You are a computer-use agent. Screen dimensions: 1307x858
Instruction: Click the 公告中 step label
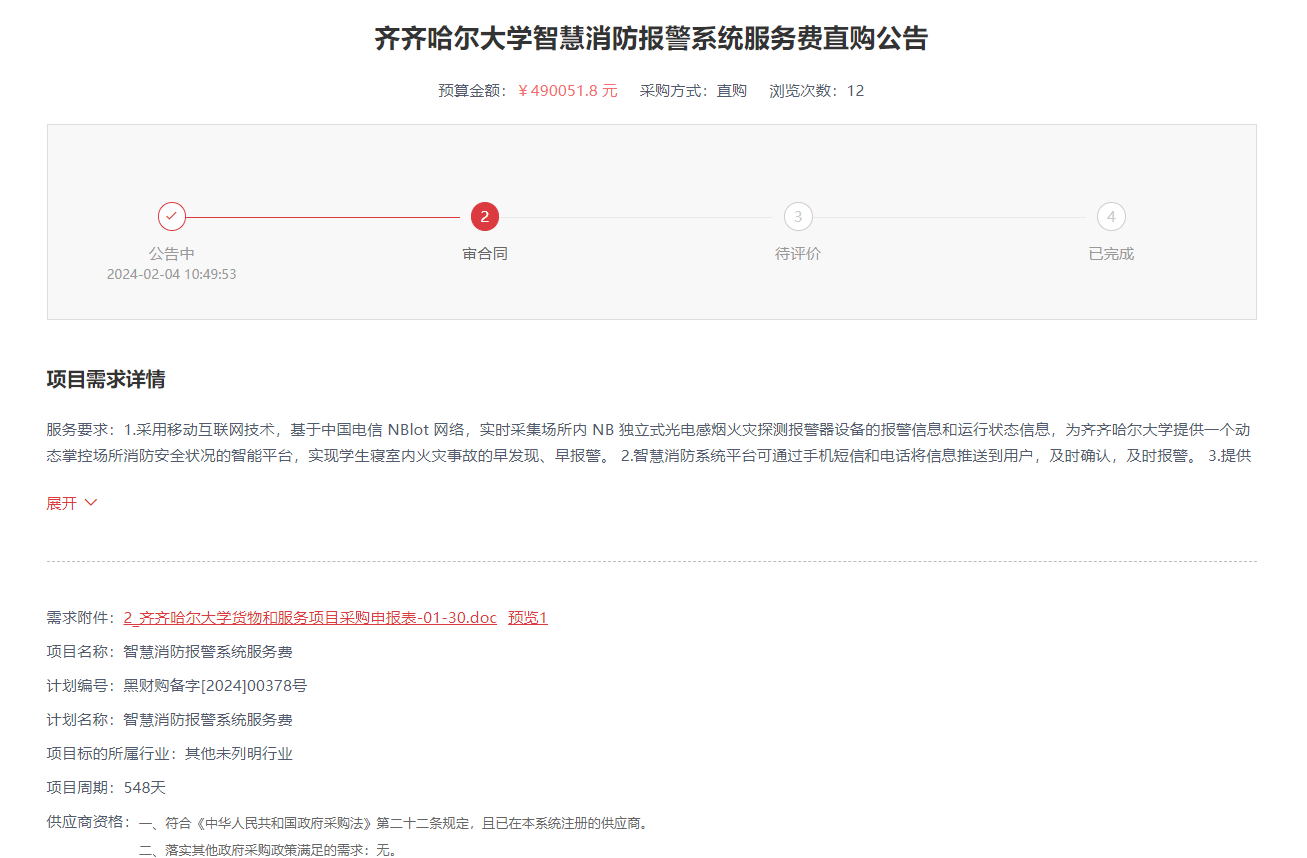point(172,254)
